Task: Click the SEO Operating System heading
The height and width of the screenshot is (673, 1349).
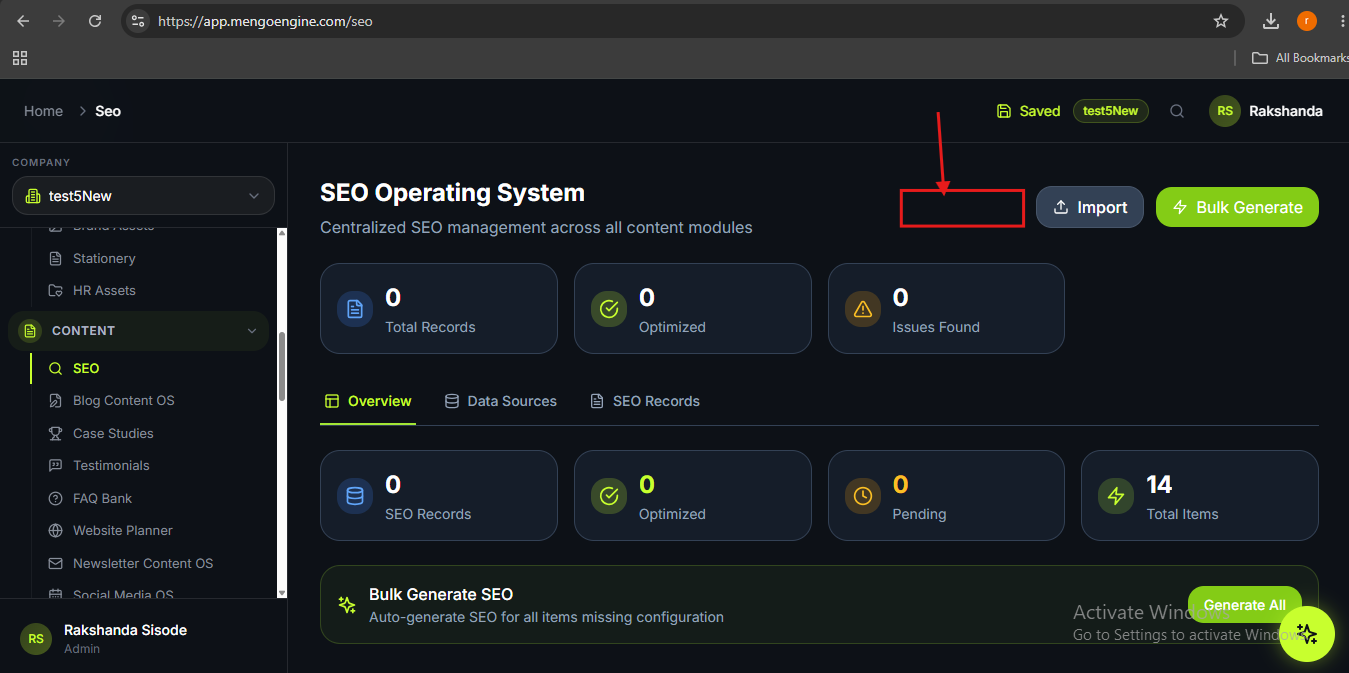Action: (x=452, y=193)
